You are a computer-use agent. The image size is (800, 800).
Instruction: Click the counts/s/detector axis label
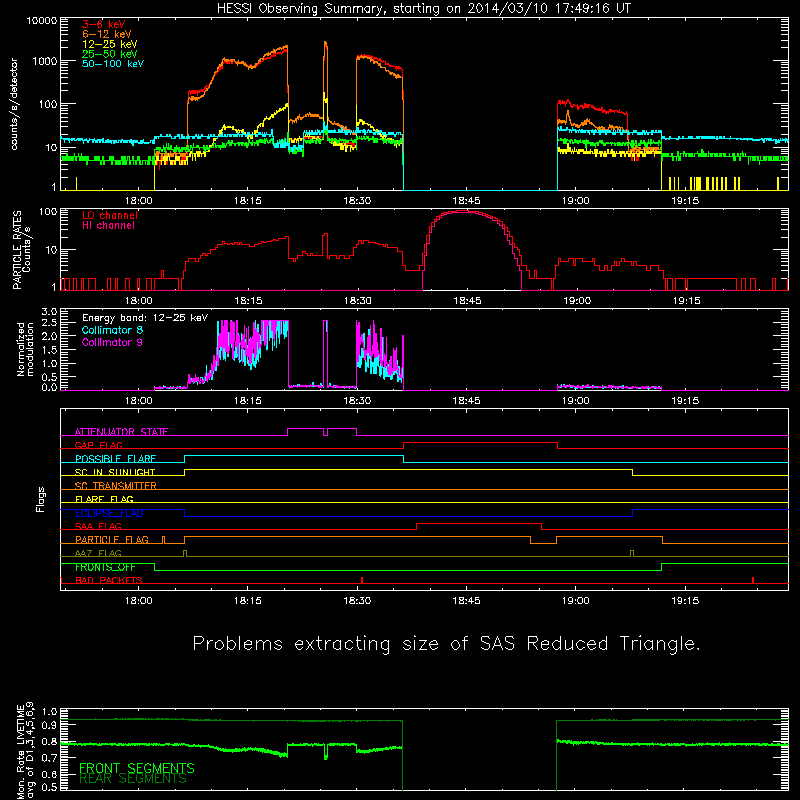point(14,104)
